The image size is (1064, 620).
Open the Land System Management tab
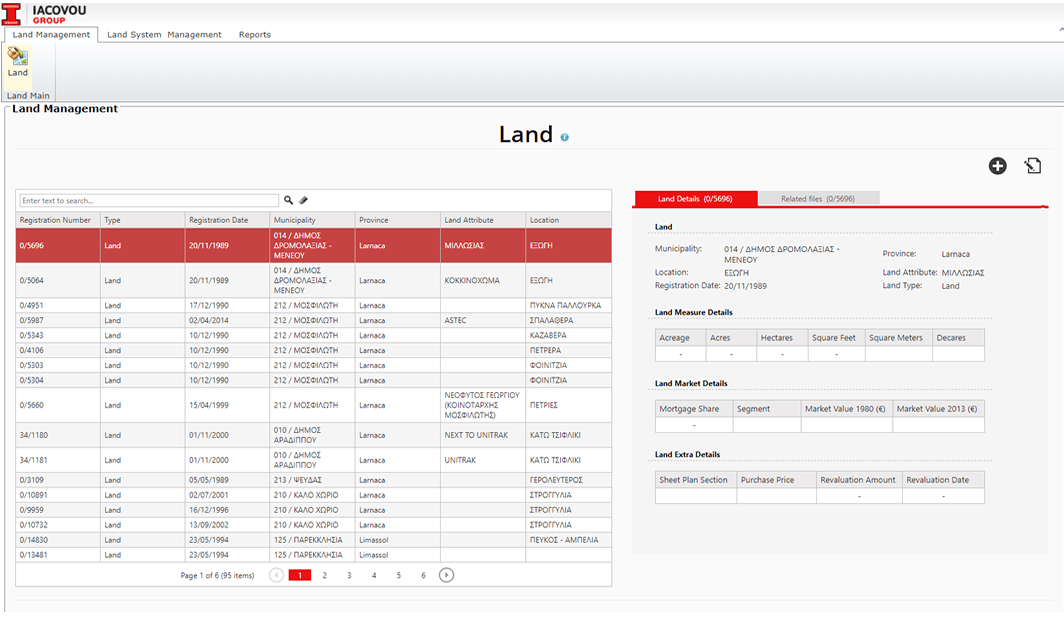[164, 35]
